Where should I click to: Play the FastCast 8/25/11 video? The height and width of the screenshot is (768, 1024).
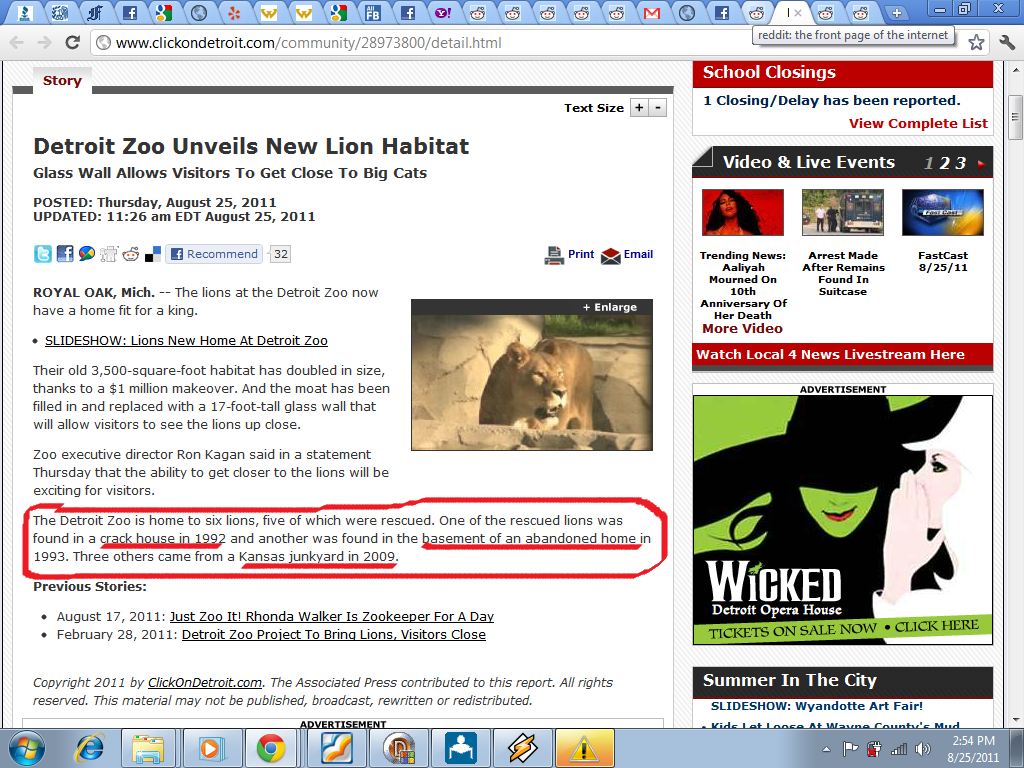pos(942,212)
